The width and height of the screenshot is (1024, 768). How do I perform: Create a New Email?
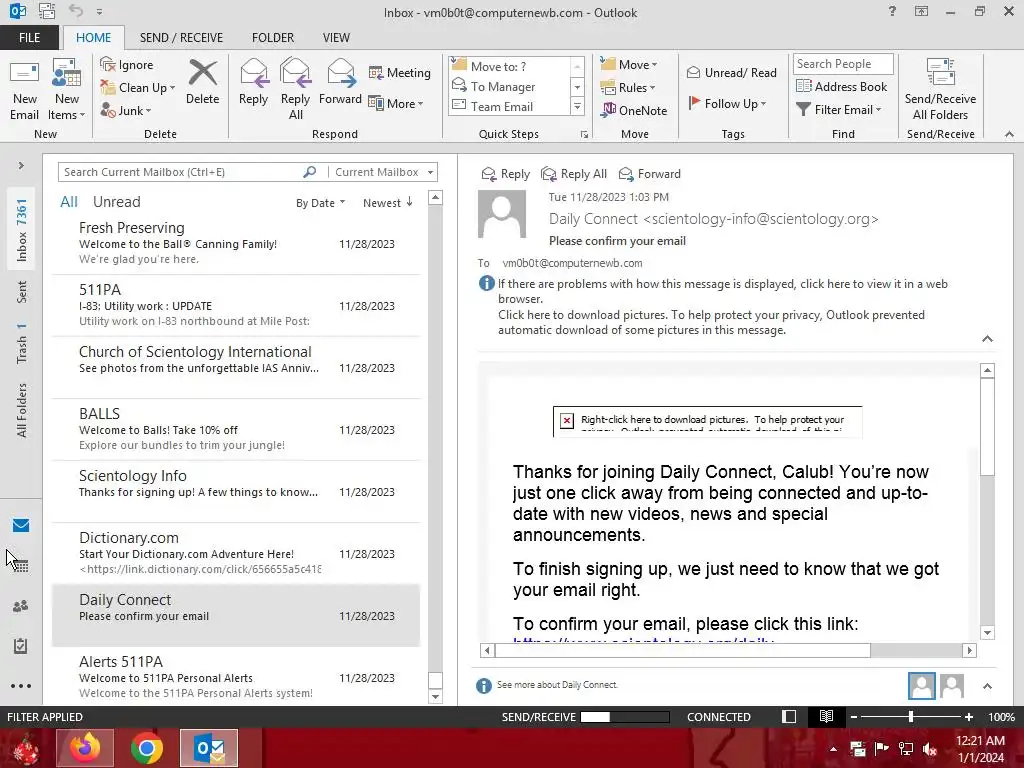tap(24, 89)
